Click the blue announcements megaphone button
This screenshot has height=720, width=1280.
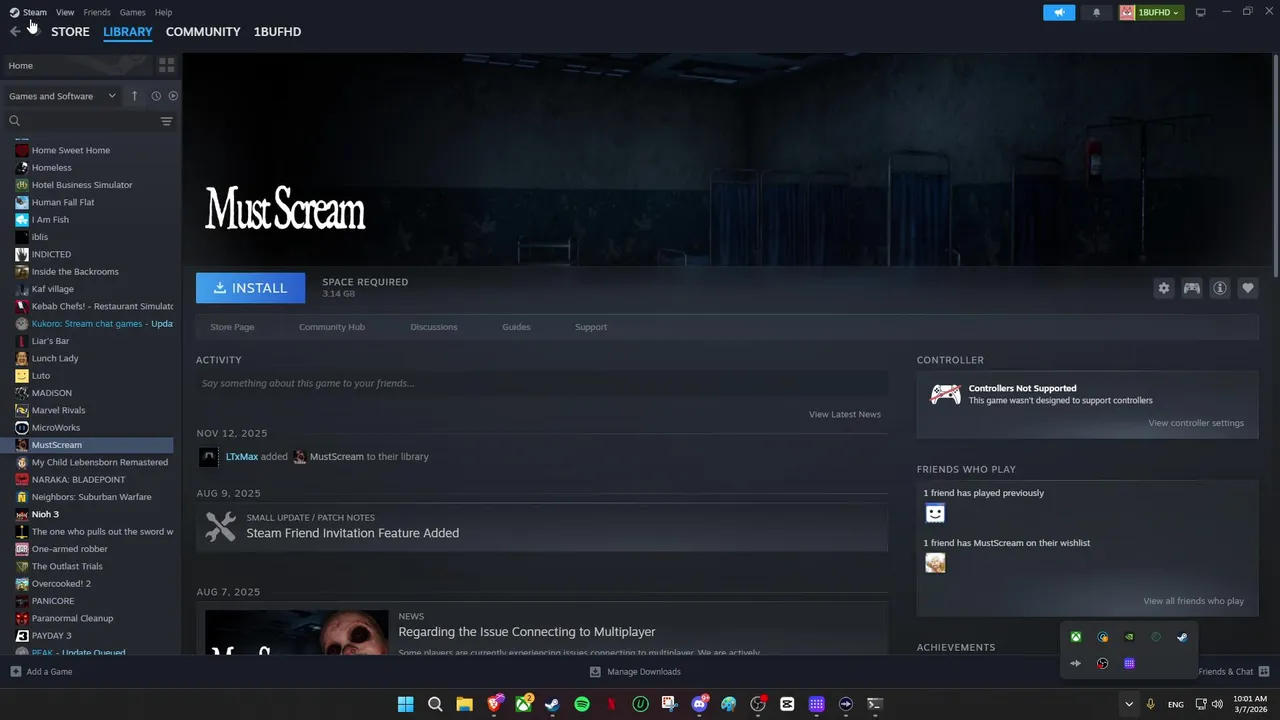click(1059, 12)
